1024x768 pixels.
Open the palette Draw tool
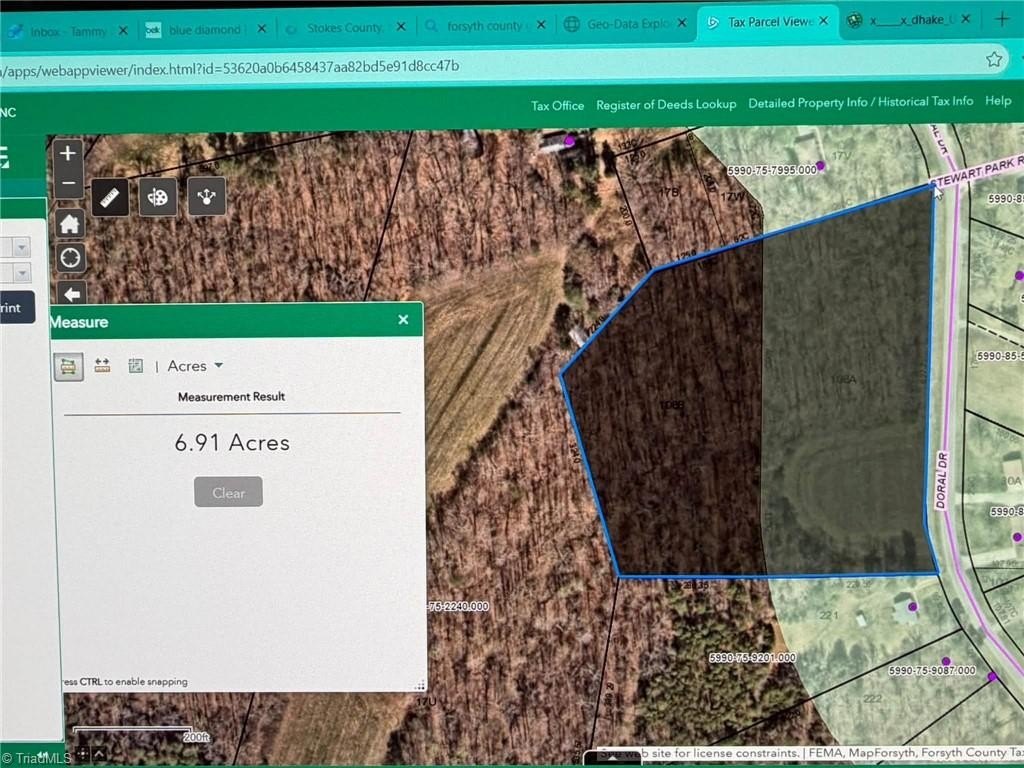158,196
